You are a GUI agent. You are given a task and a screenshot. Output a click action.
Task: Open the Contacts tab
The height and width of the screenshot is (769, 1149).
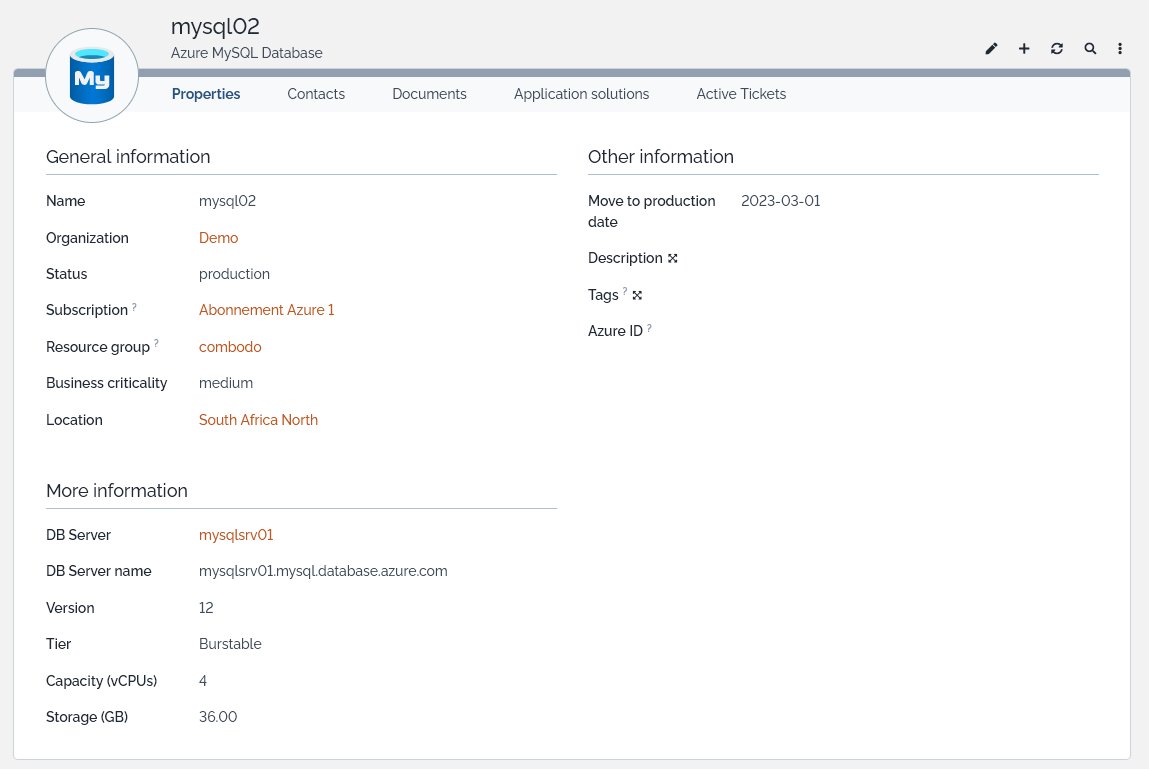pos(316,94)
